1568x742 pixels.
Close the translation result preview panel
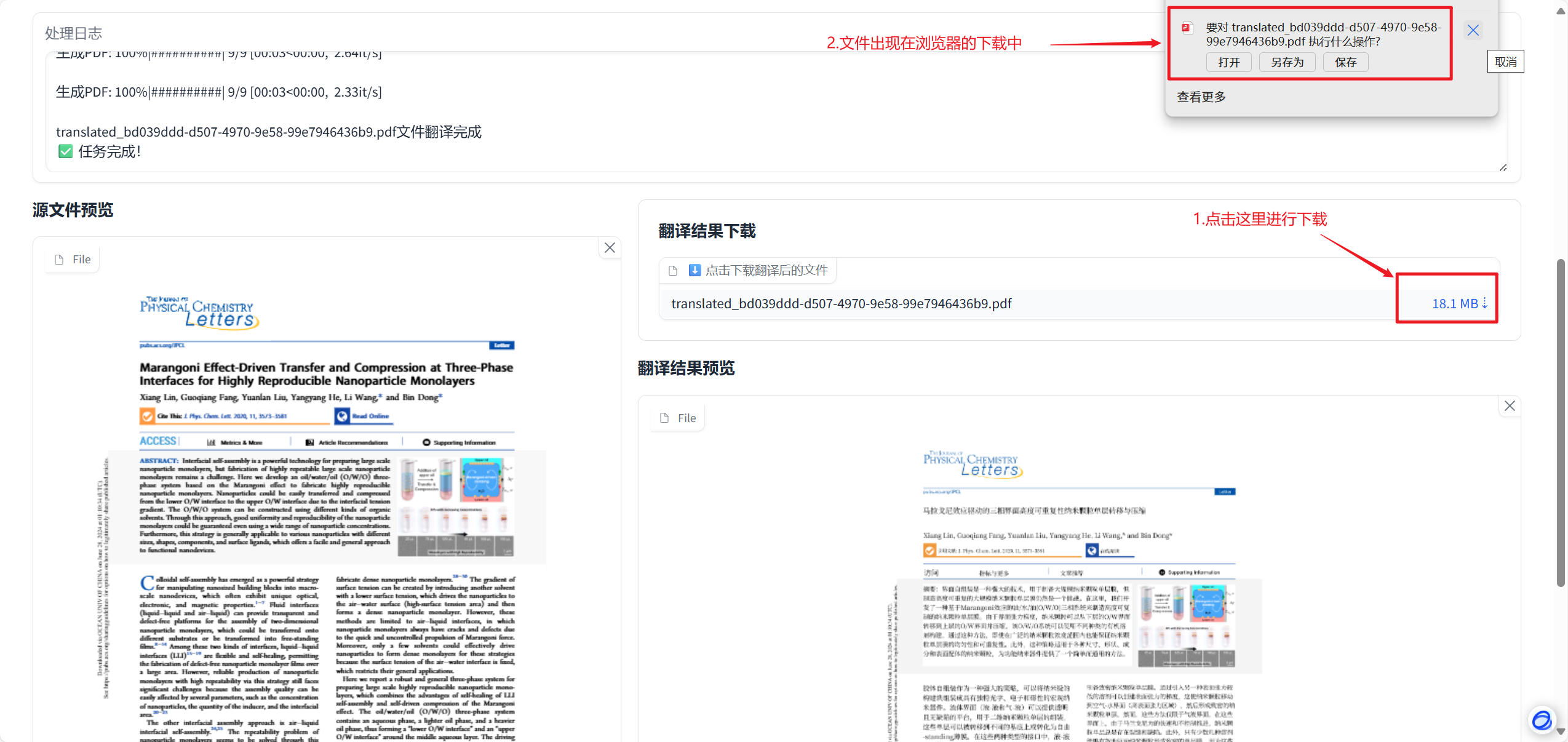pyautogui.click(x=1510, y=405)
